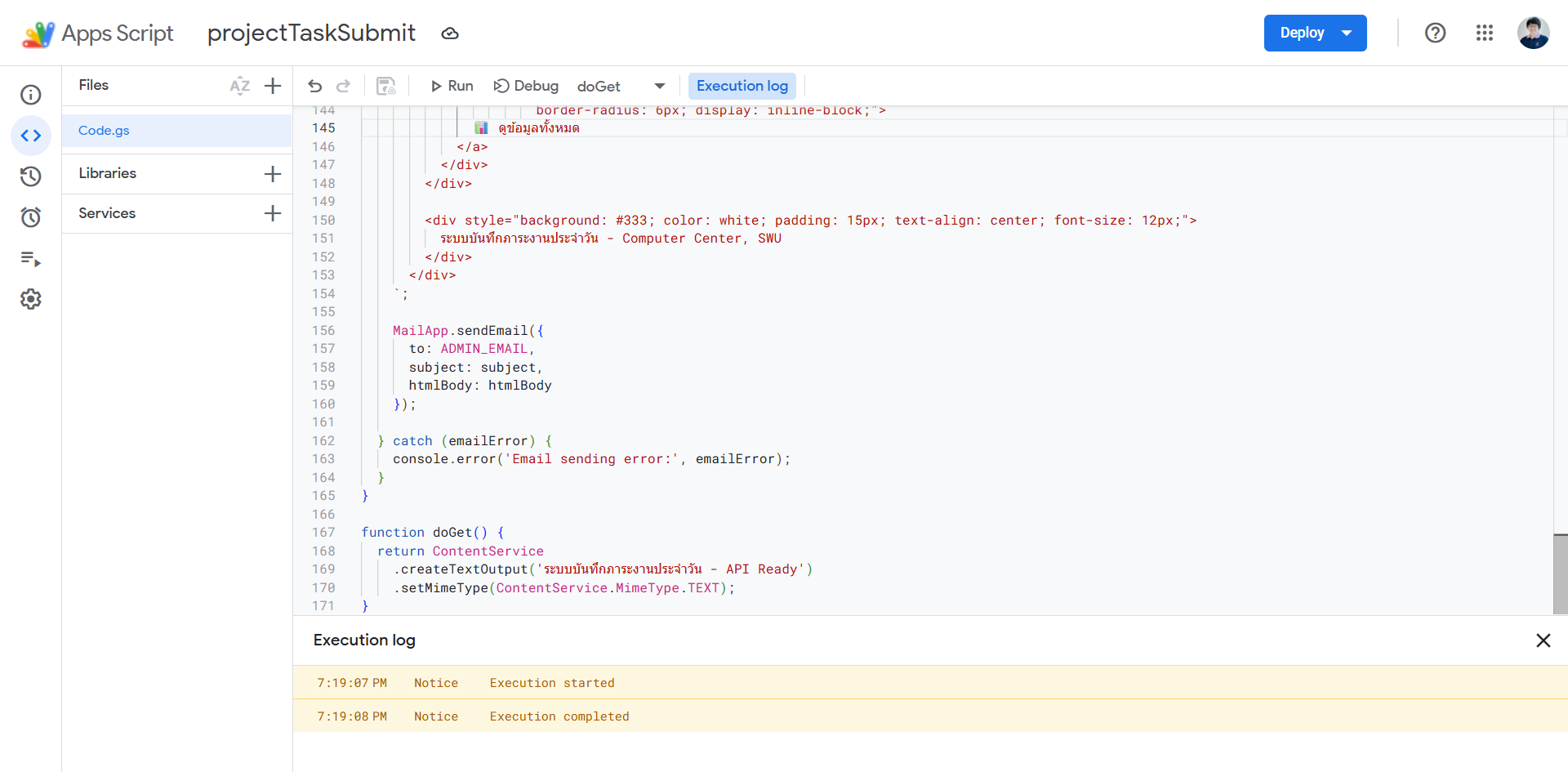This screenshot has height=772, width=1568.
Task: Open Project Settings gear icon
Action: 31,299
